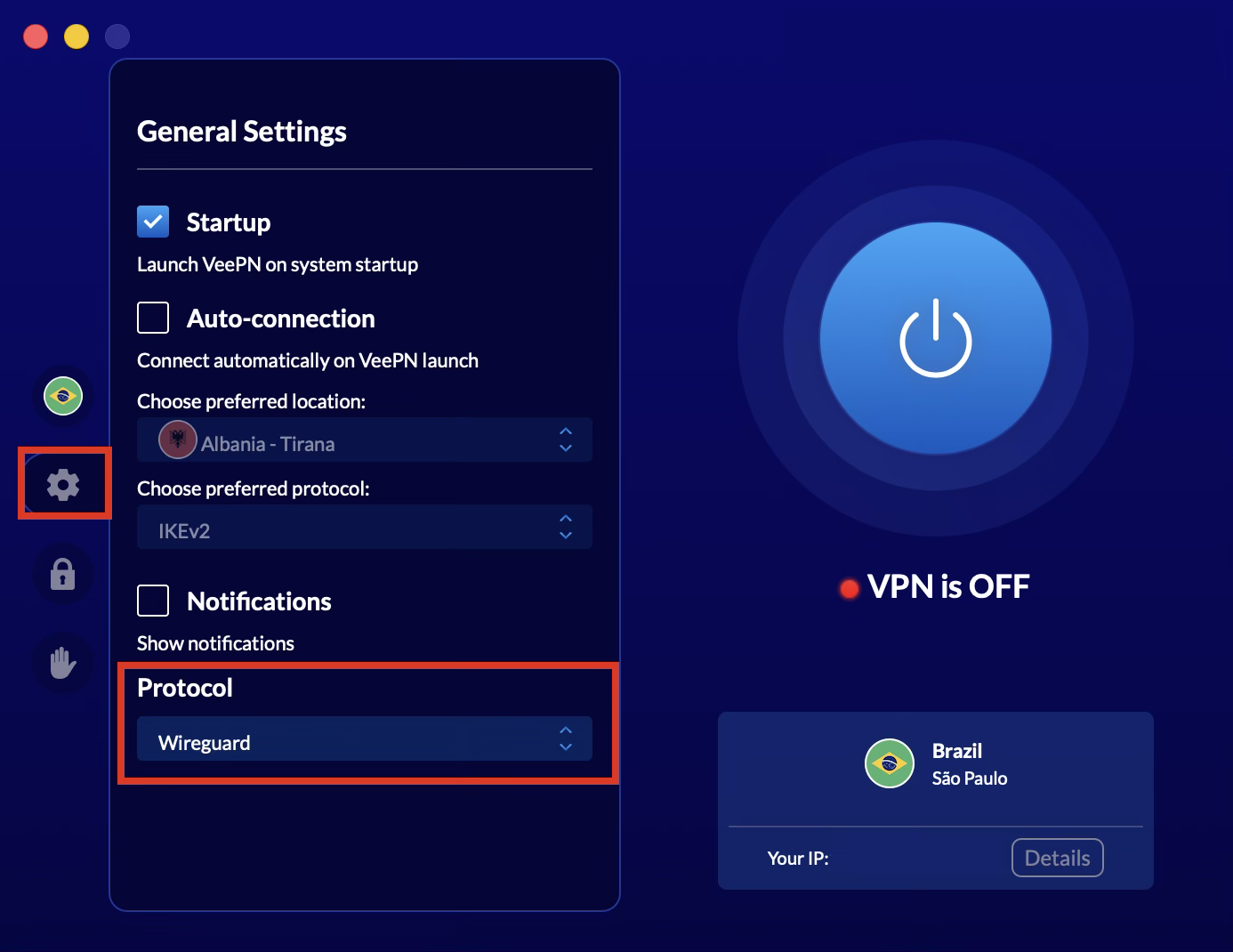The height and width of the screenshot is (952, 1233).
Task: Click the padlock icon in sidebar
Action: [x=63, y=574]
